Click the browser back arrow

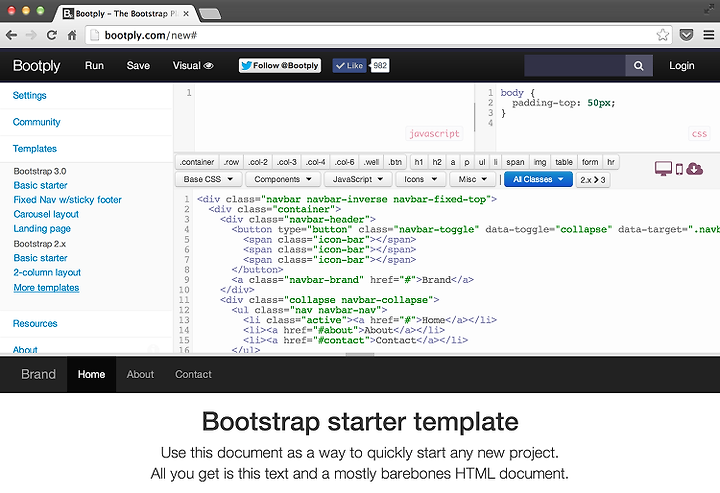11,35
